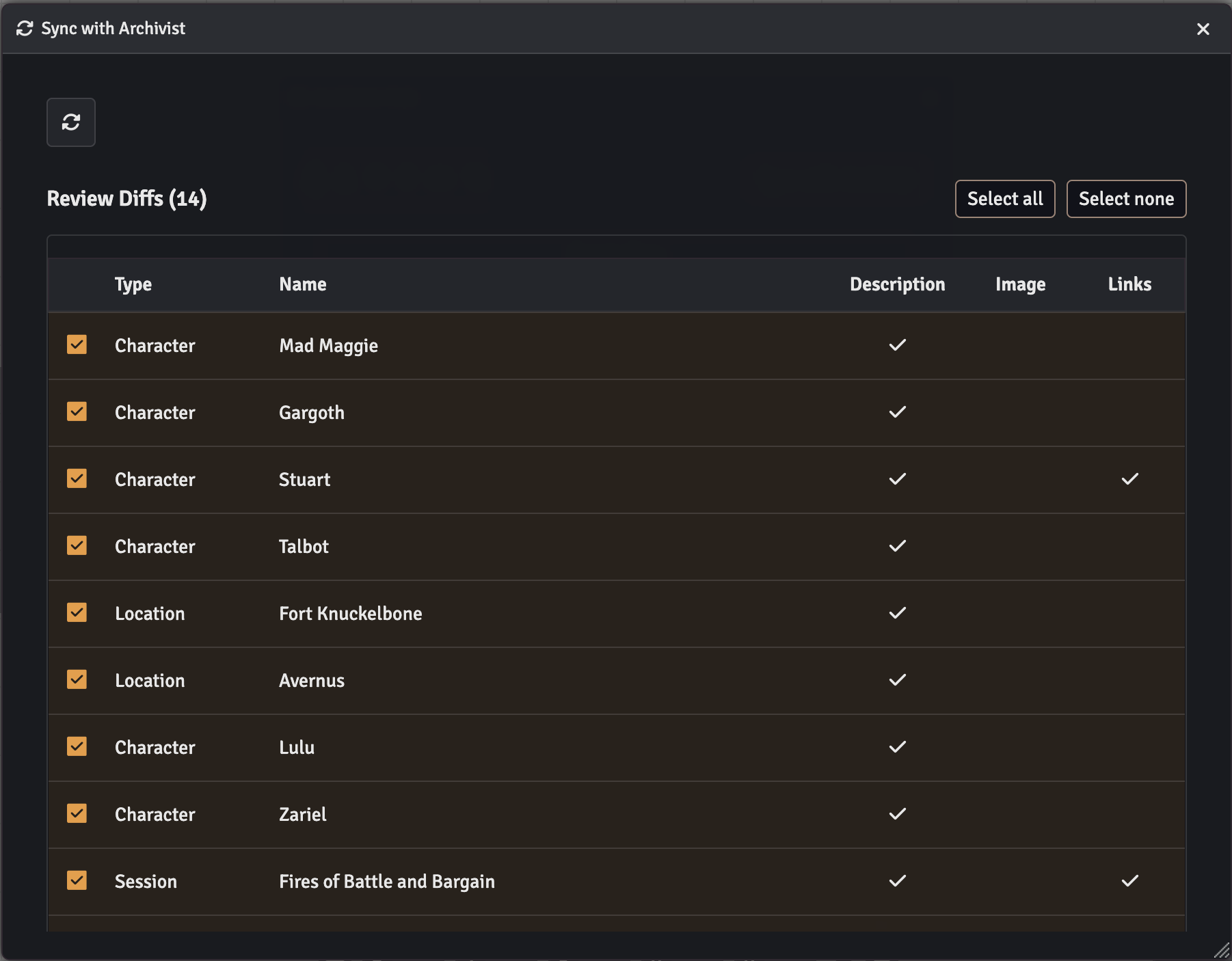
Task: Deselect the Fires of Battle and Bargain session
Action: (x=77, y=880)
